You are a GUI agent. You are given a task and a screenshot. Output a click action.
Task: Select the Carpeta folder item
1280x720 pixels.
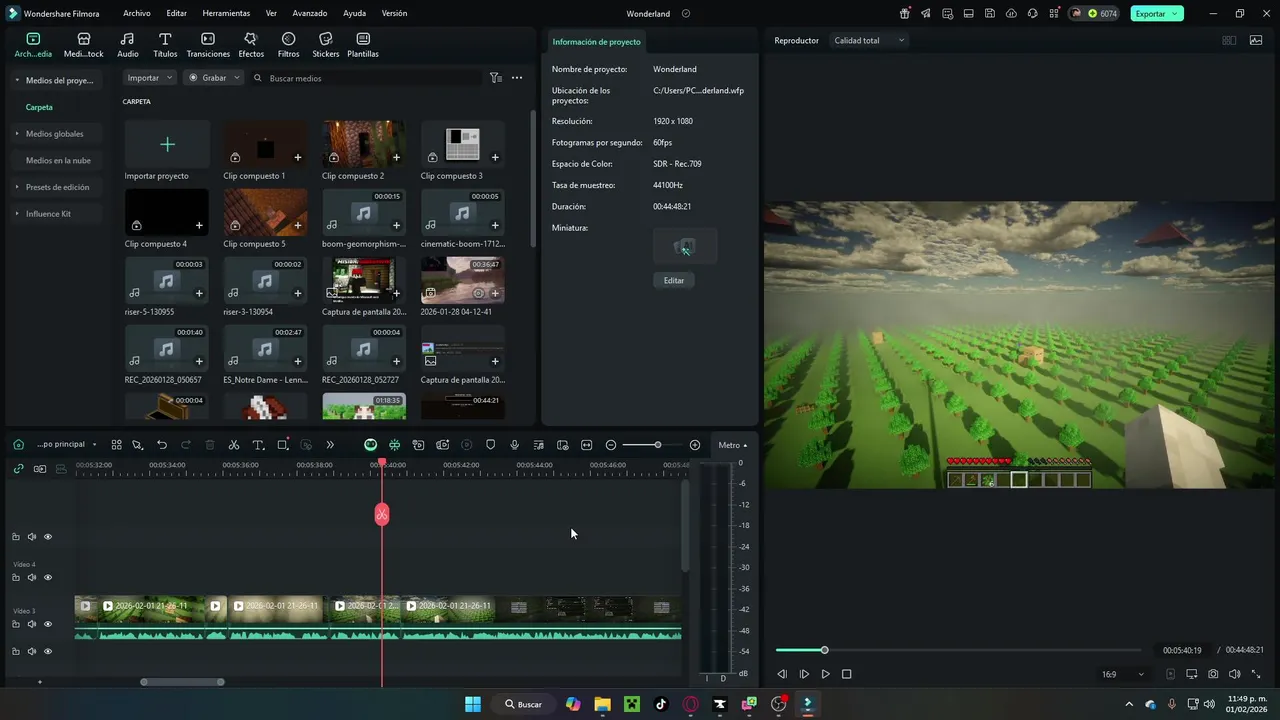[39, 107]
